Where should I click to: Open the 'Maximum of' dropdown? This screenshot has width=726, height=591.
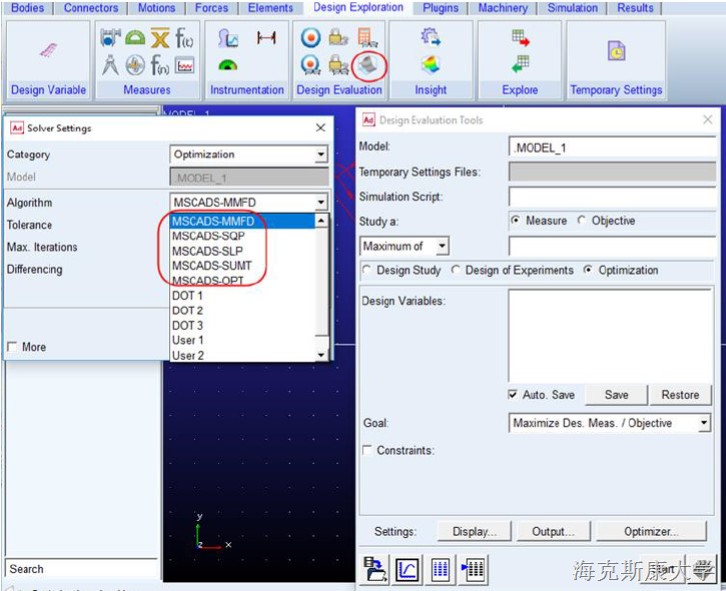(x=442, y=246)
